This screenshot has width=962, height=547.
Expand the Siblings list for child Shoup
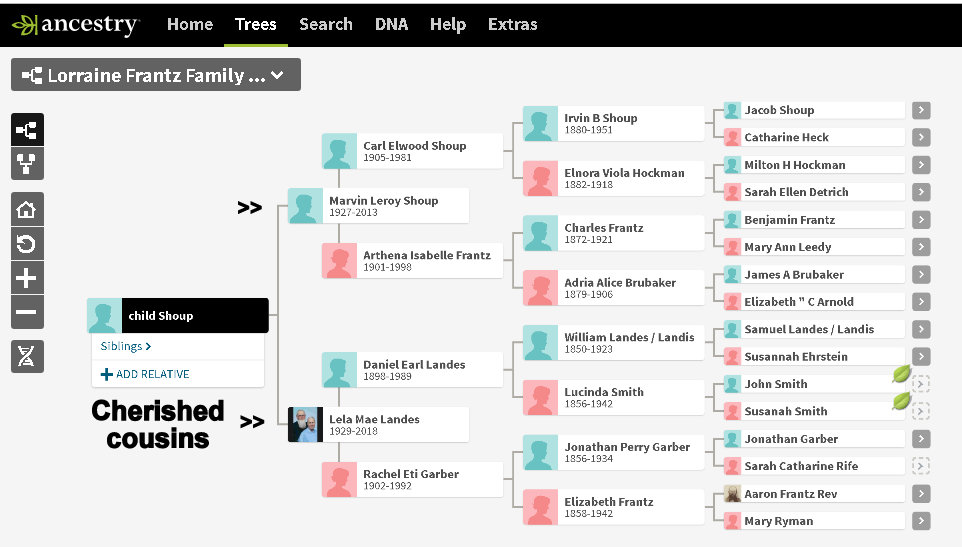[x=126, y=347]
